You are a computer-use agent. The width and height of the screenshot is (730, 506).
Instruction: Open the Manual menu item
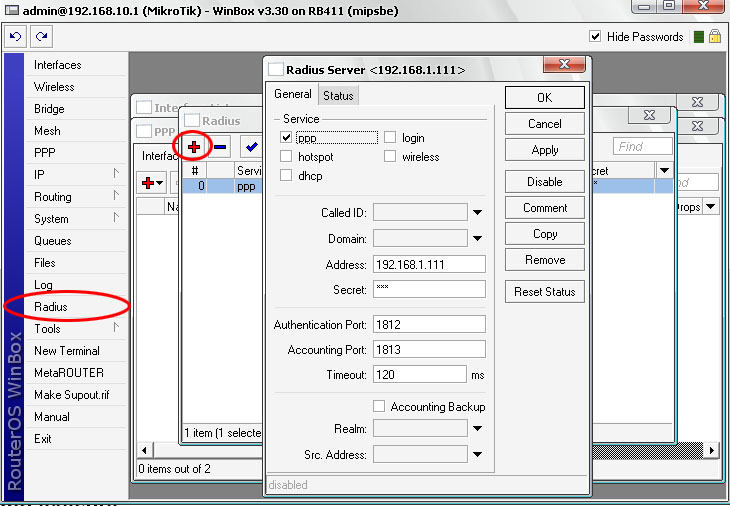click(77, 417)
